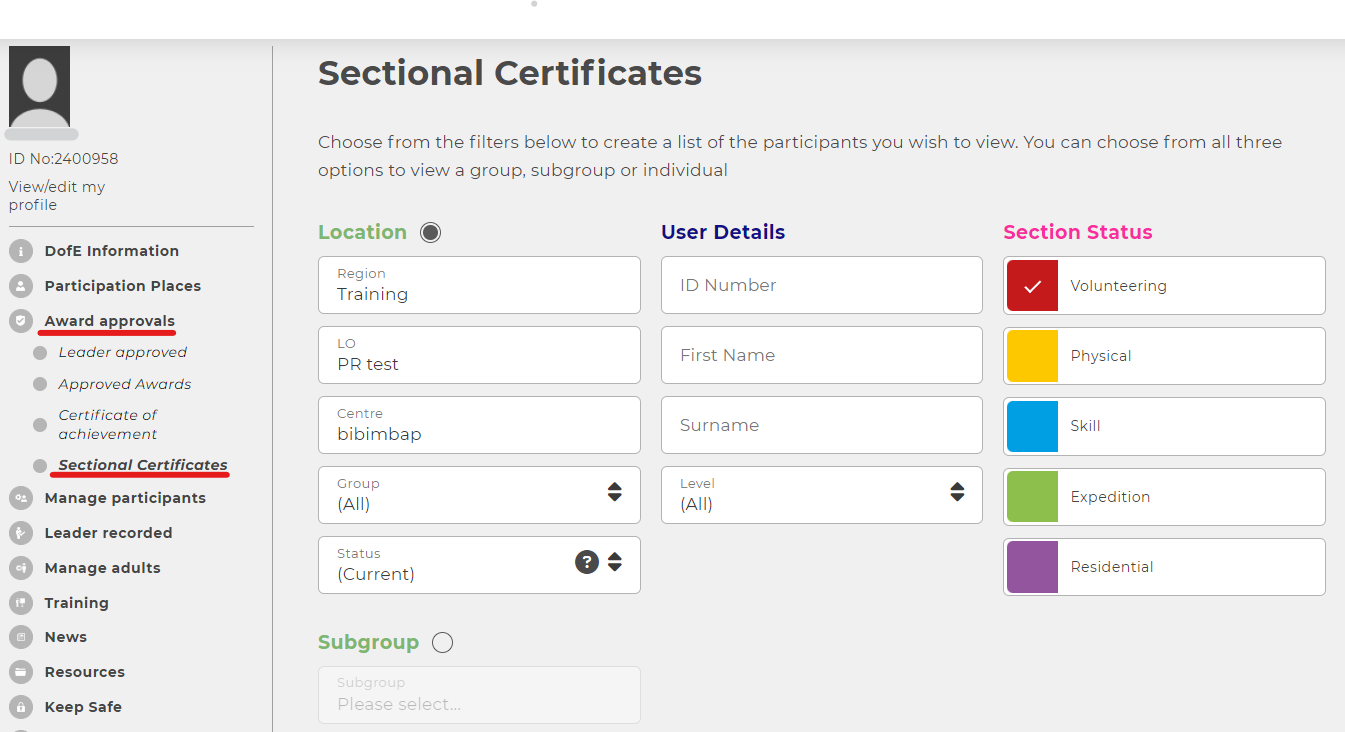Screen dimensions: 1345x732
Task: Enable the Physical section filter
Action: click(1033, 356)
